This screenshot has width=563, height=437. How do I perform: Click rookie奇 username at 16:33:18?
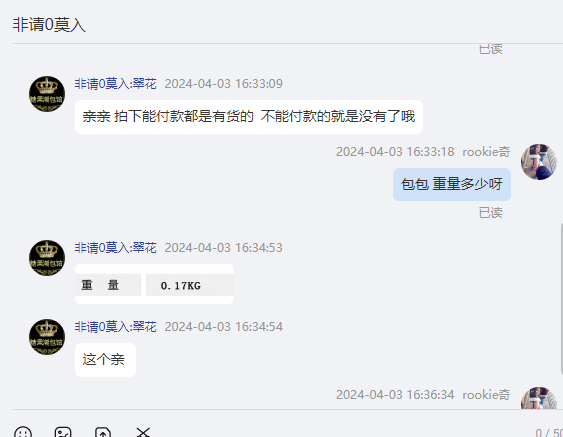(x=486, y=152)
